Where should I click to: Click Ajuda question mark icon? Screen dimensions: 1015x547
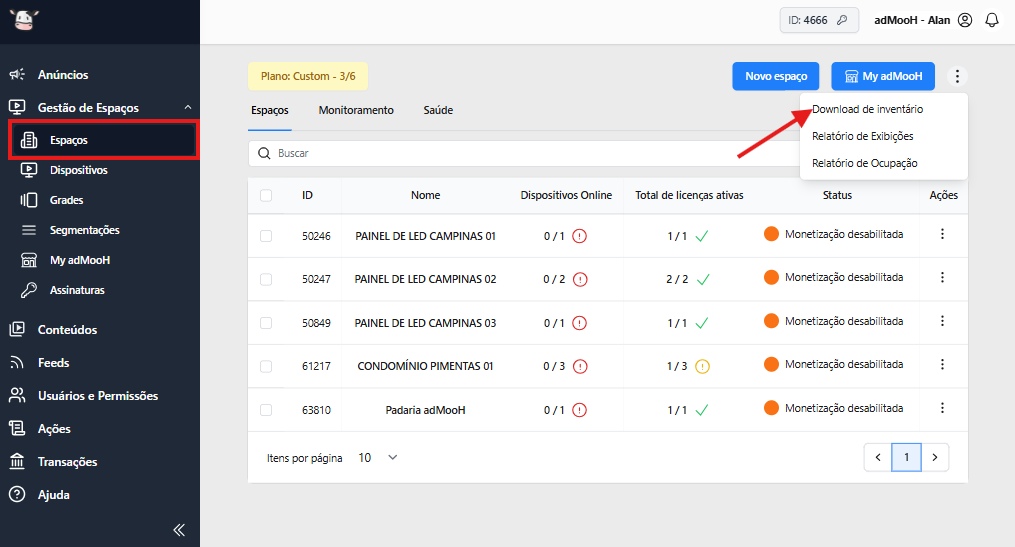tap(17, 495)
